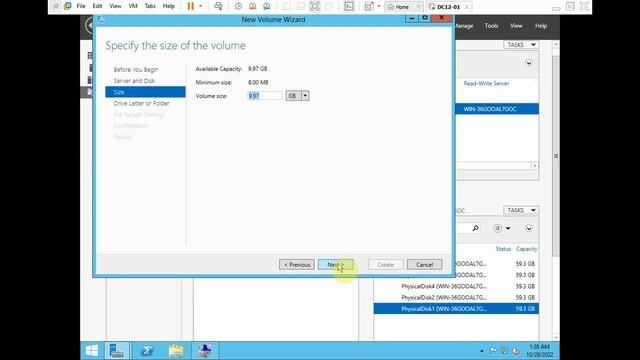Click the magnifier search icon in disks panel

[x=476, y=229]
